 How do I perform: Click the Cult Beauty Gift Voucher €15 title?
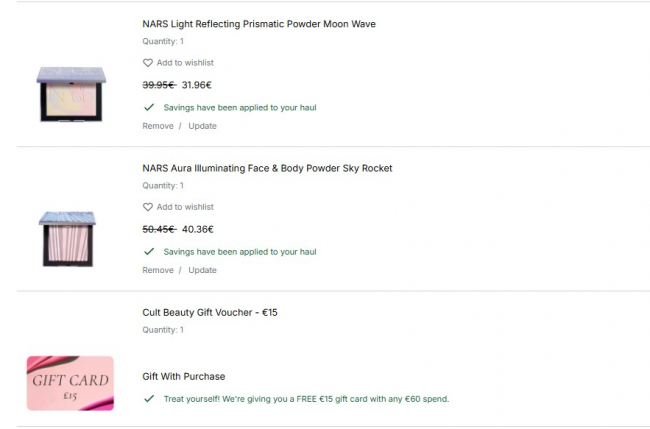point(210,313)
